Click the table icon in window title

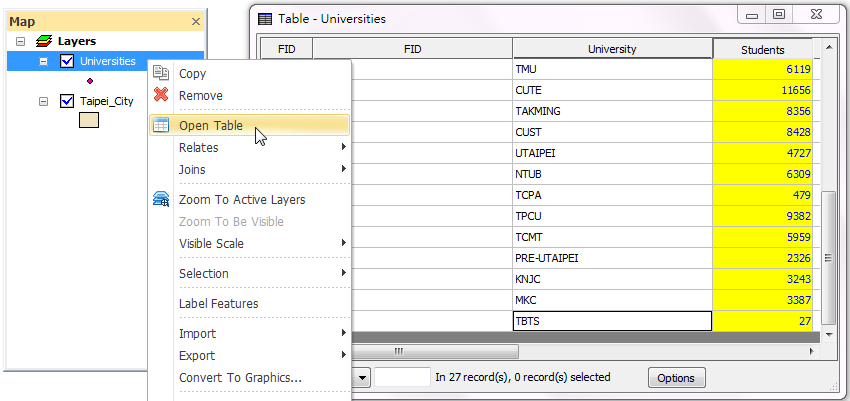pos(265,19)
